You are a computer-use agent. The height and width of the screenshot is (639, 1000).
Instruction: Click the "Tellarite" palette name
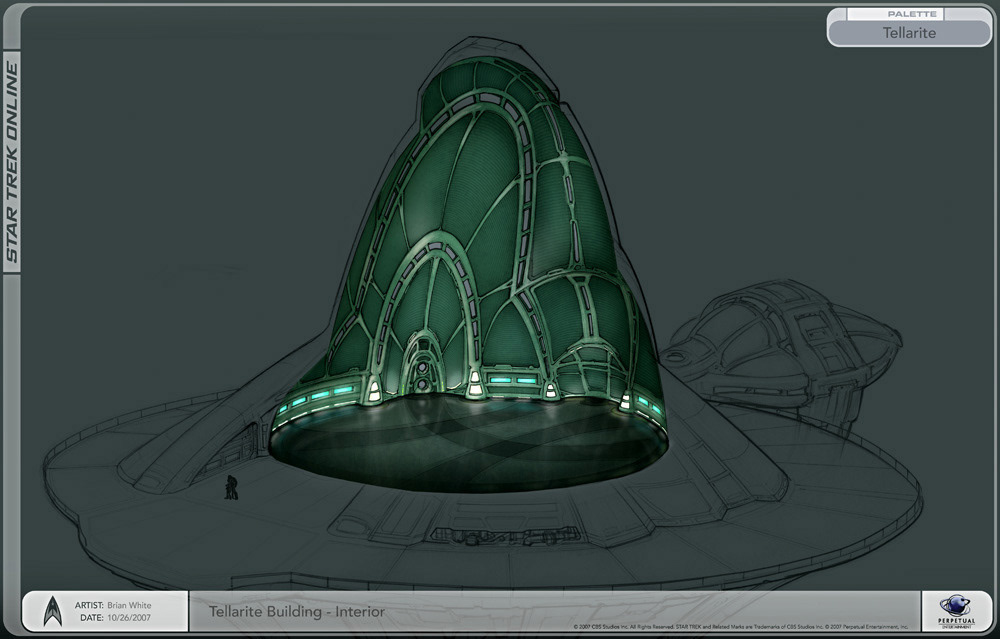(909, 33)
